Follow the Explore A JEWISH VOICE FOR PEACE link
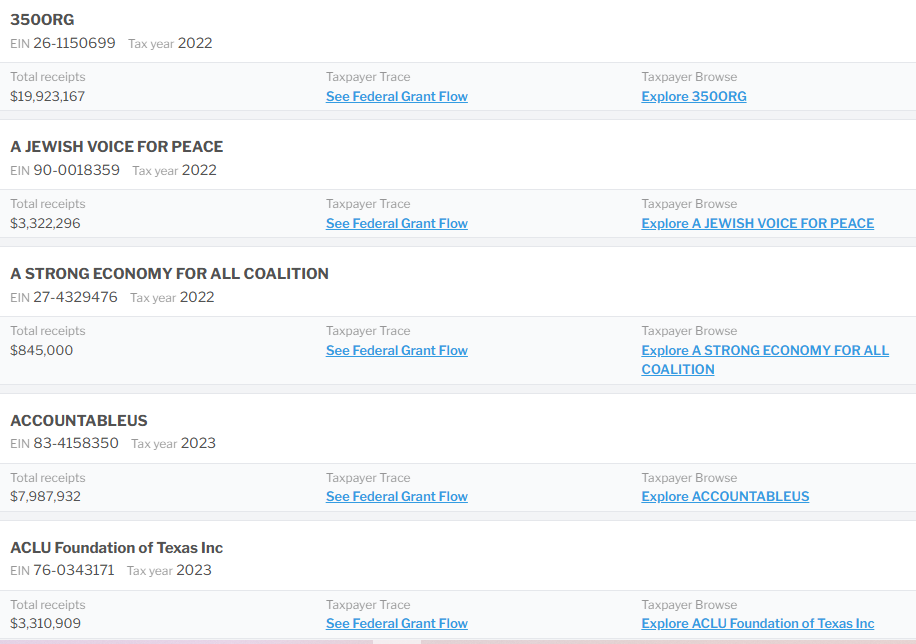The width and height of the screenshot is (916, 644). pos(757,224)
